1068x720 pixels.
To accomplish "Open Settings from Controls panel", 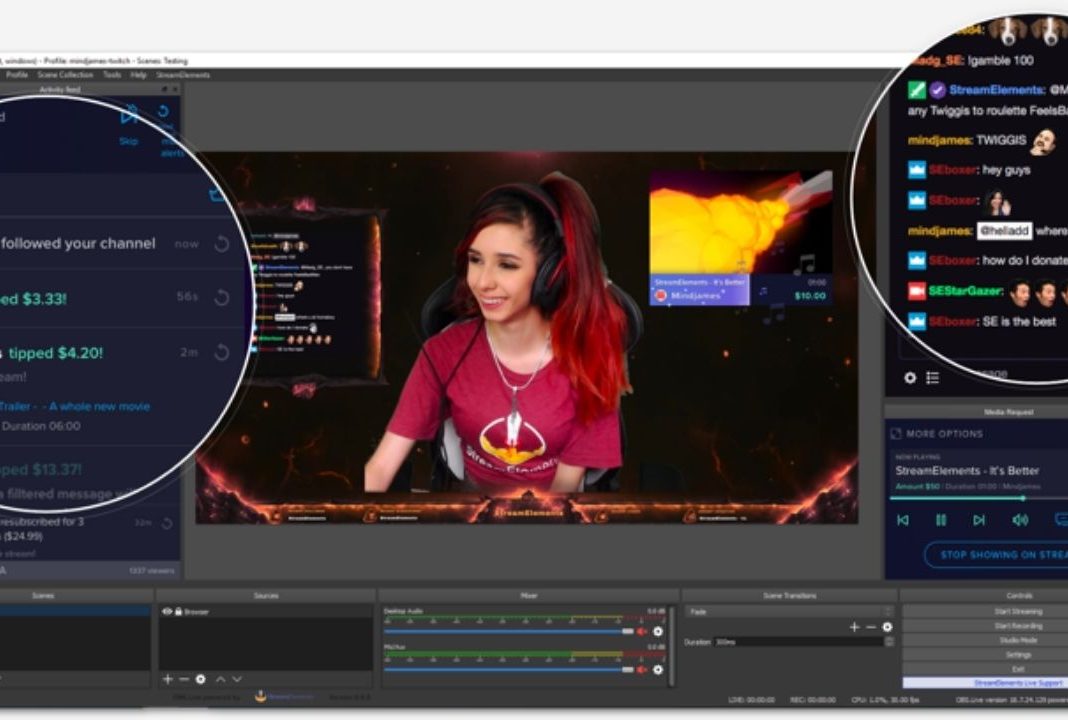I will click(x=1019, y=655).
